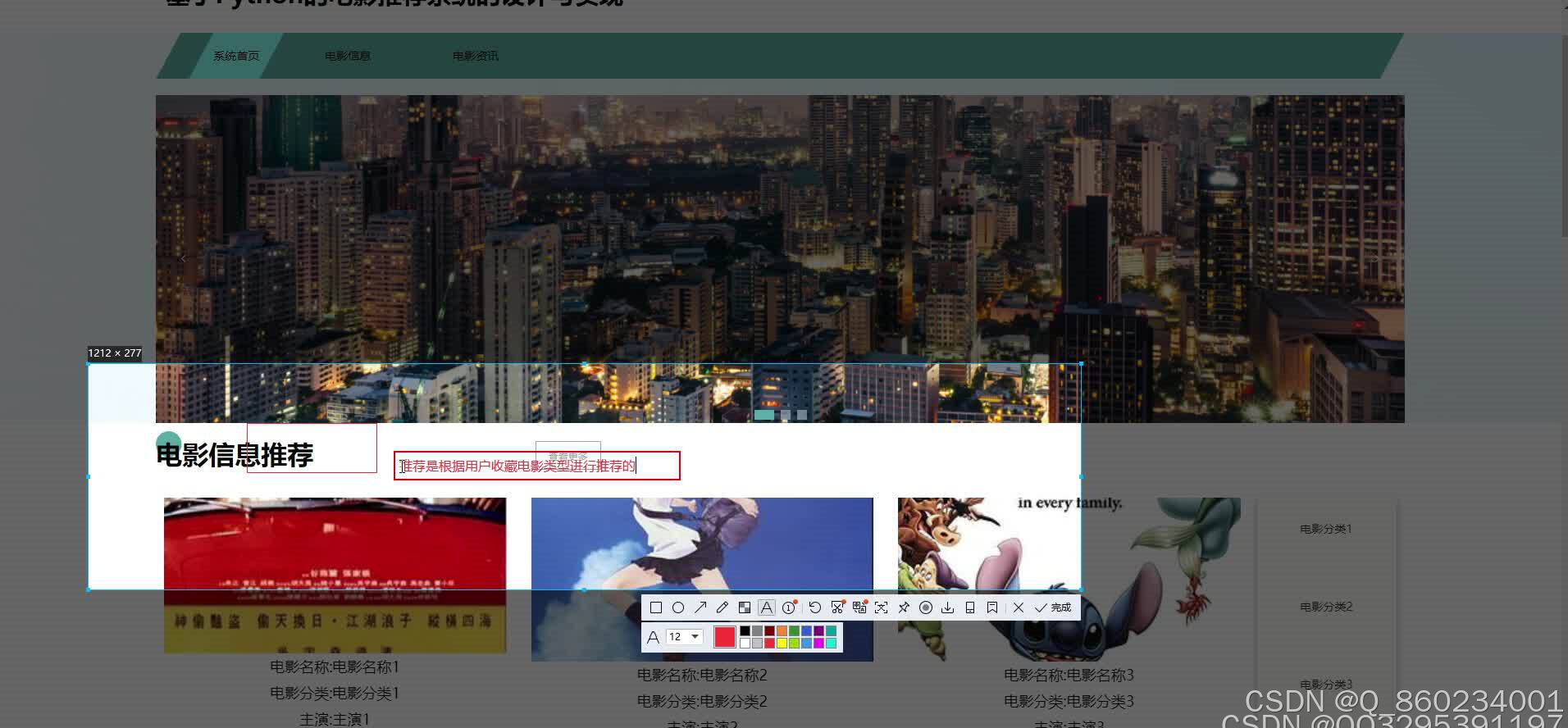Cancel the screenshot with the X icon
The height and width of the screenshot is (728, 1568).
pyautogui.click(x=1019, y=607)
